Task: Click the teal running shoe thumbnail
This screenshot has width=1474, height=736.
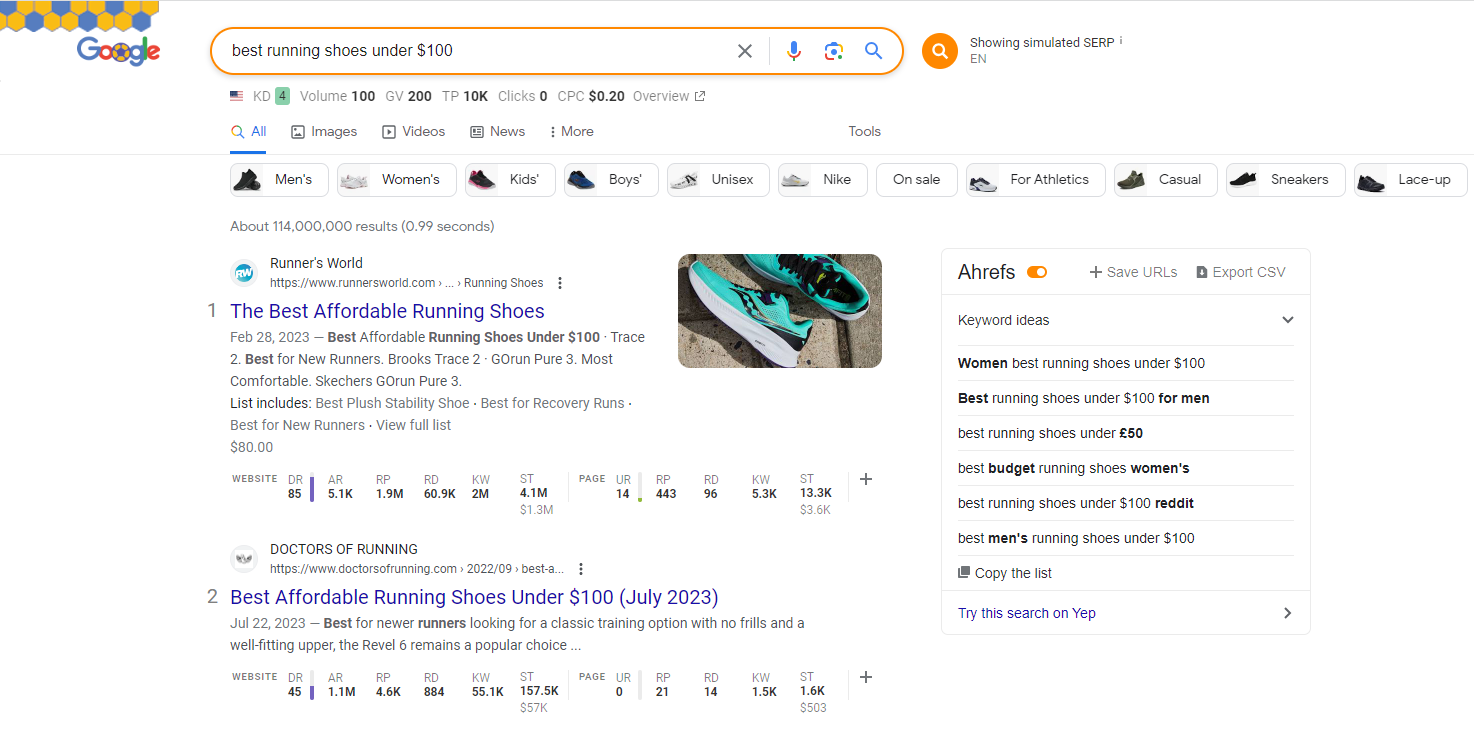Action: 780,310
